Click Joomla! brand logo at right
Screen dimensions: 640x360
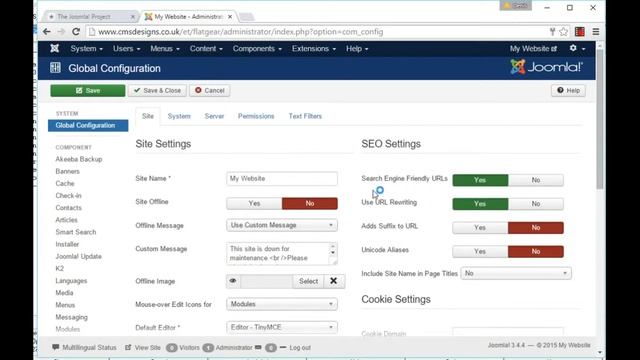[x=547, y=67]
